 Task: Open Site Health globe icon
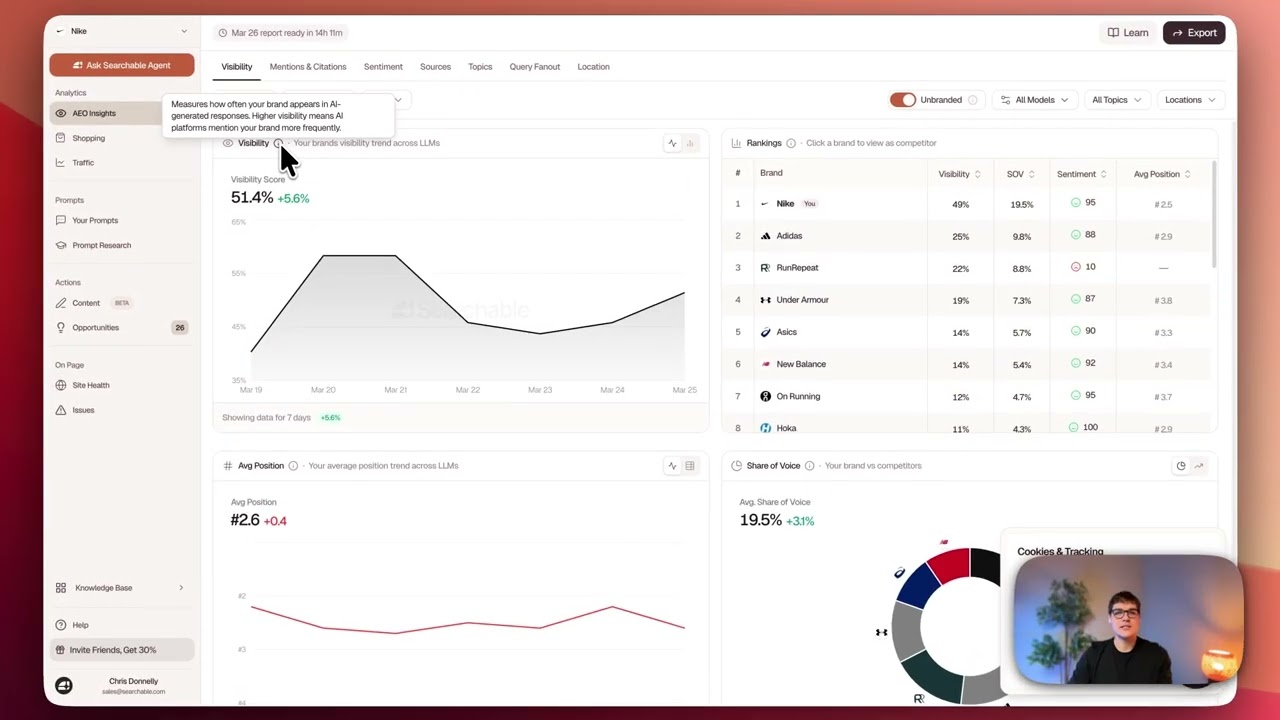(x=61, y=385)
